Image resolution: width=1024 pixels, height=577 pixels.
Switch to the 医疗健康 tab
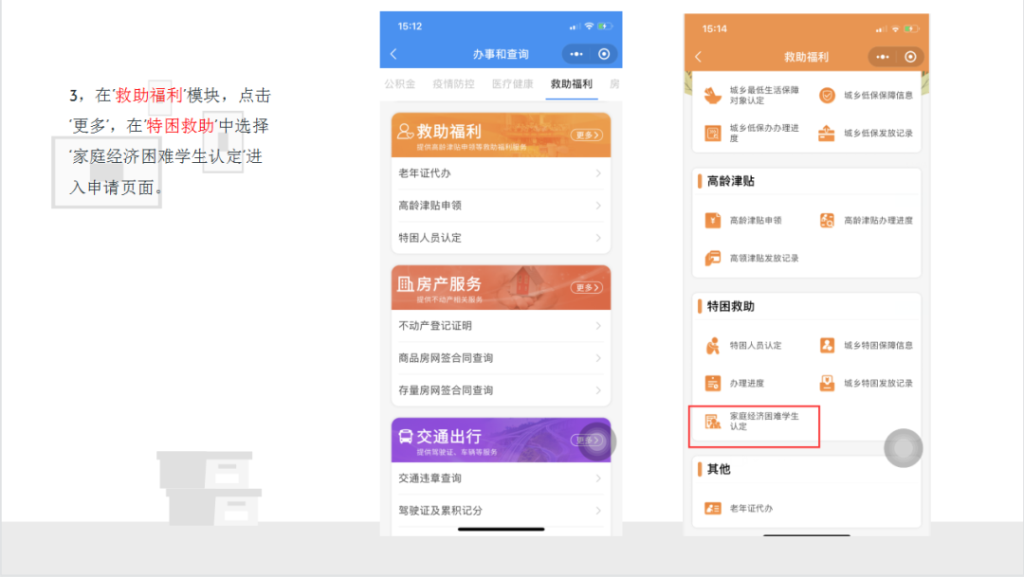[x=512, y=84]
